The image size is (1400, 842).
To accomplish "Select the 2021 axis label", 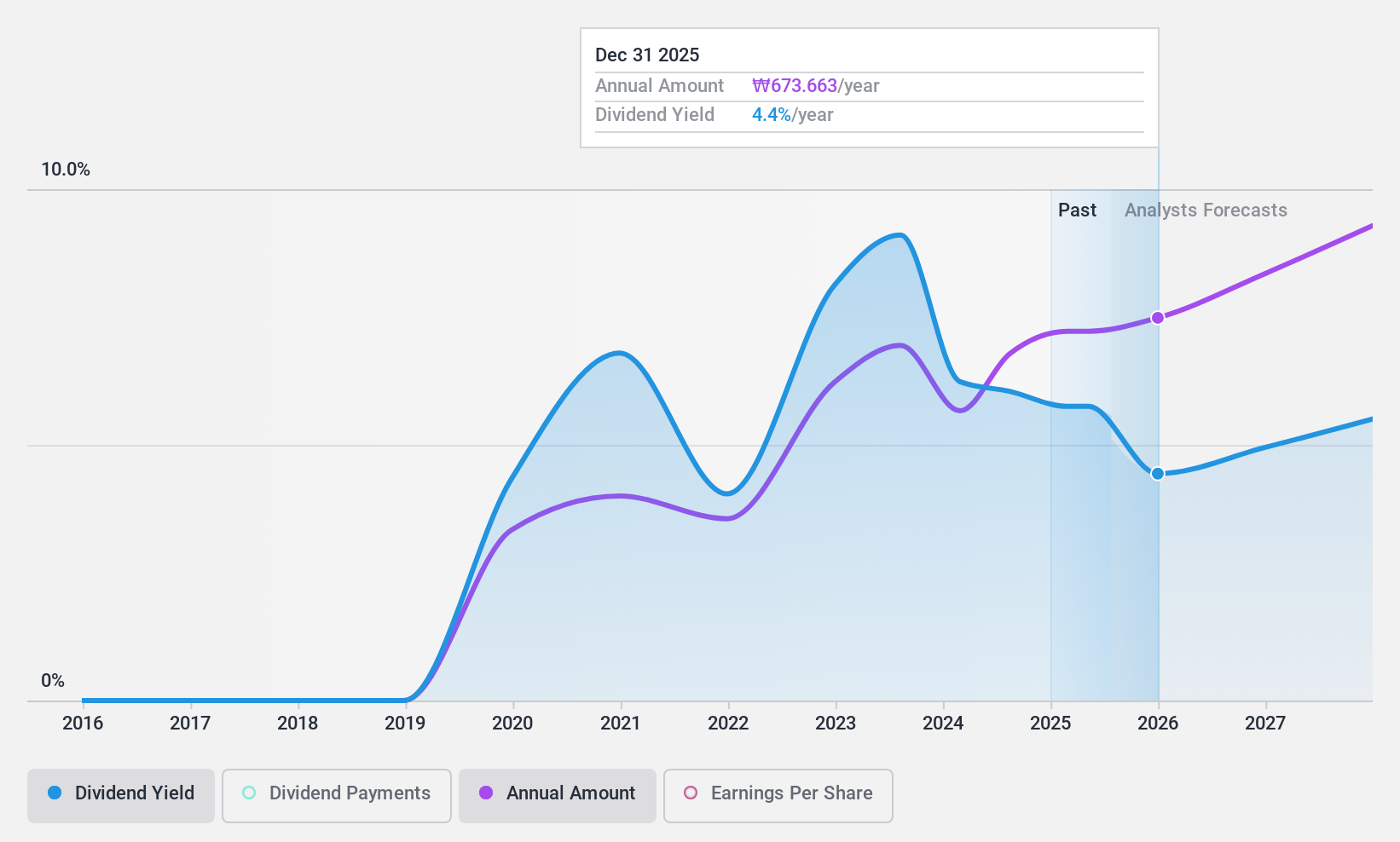I will tap(621, 724).
